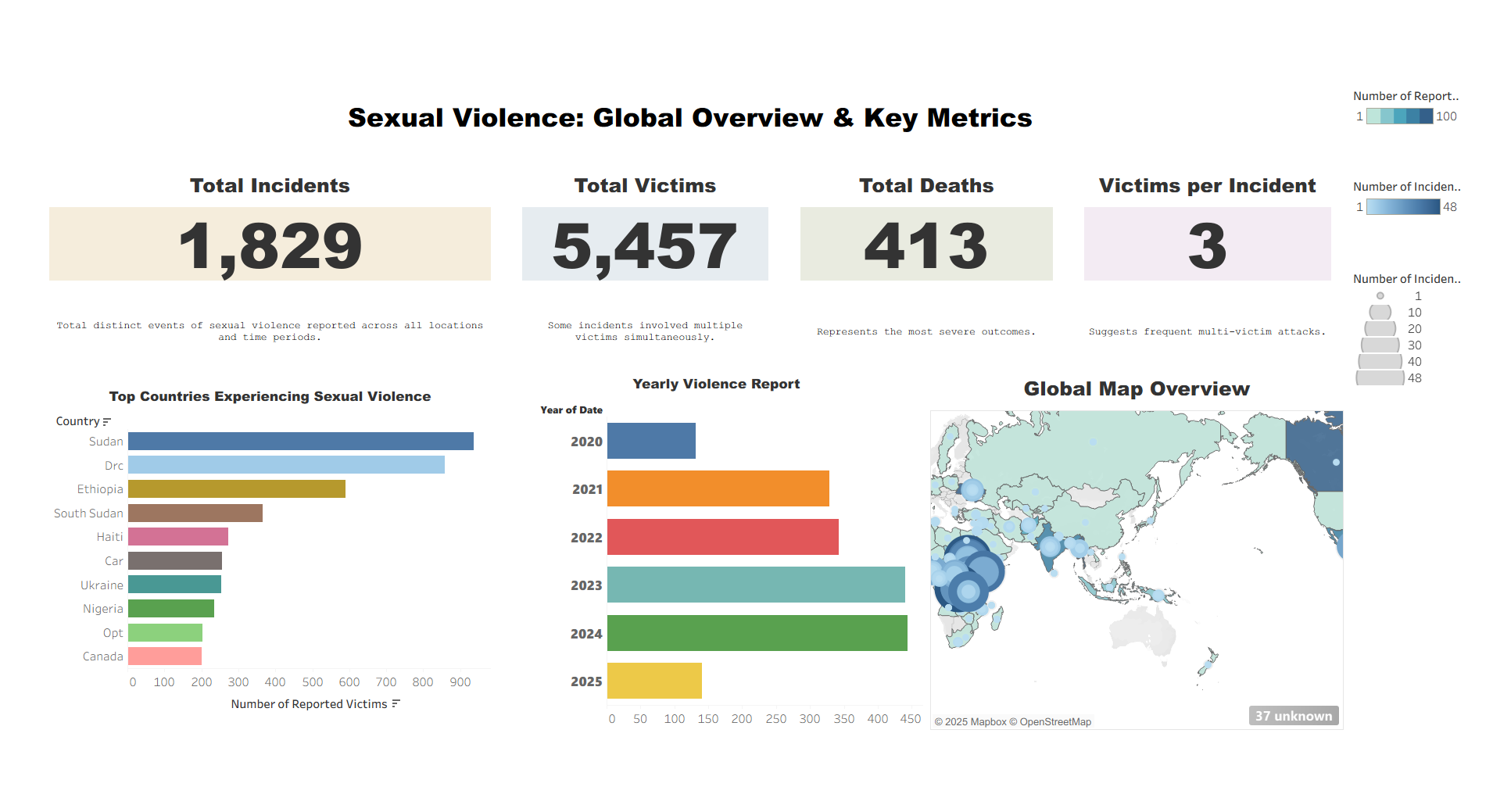
Task: Click the 'Represents the most severe outcomes.' caption
Action: [x=926, y=331]
